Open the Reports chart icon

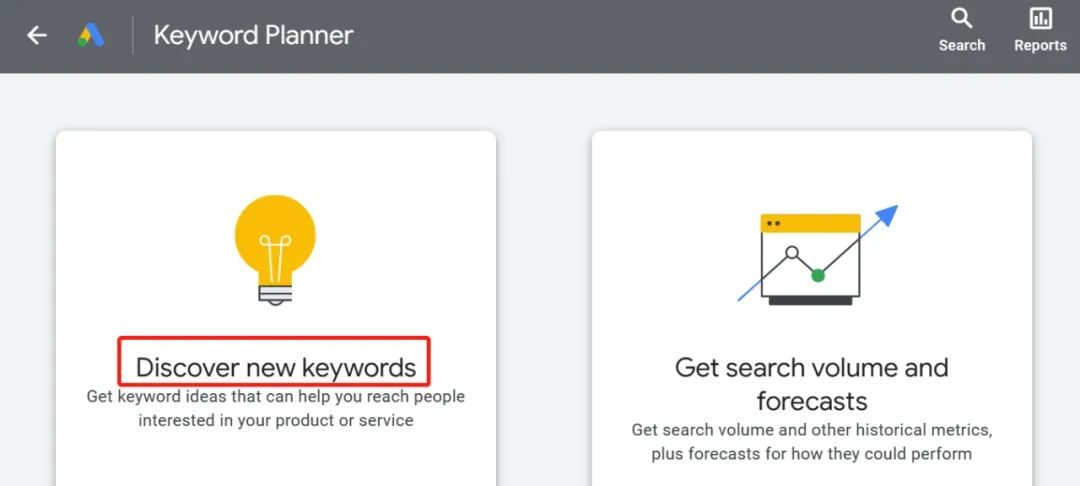pyautogui.click(x=1040, y=18)
